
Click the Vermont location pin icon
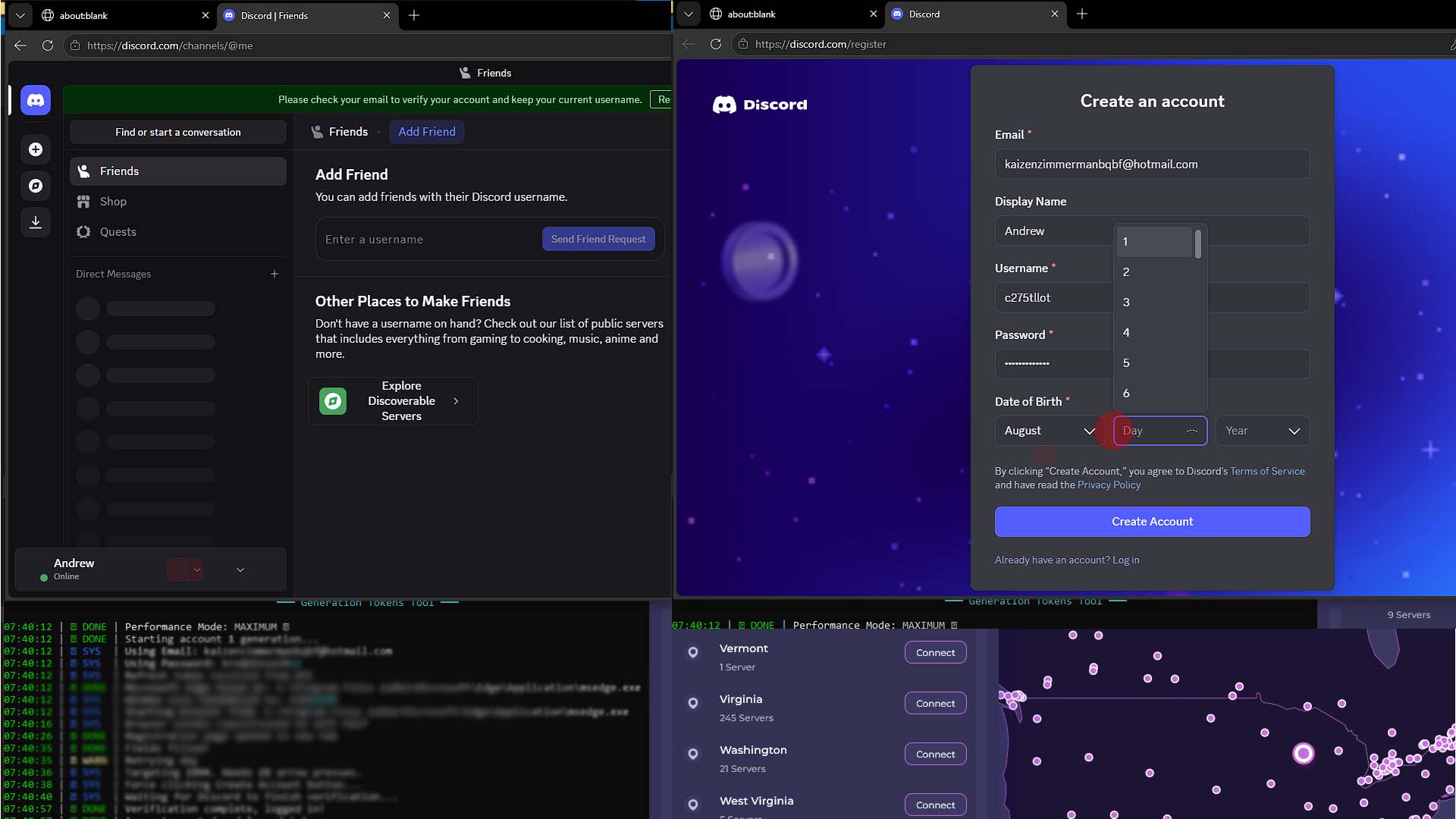(693, 652)
